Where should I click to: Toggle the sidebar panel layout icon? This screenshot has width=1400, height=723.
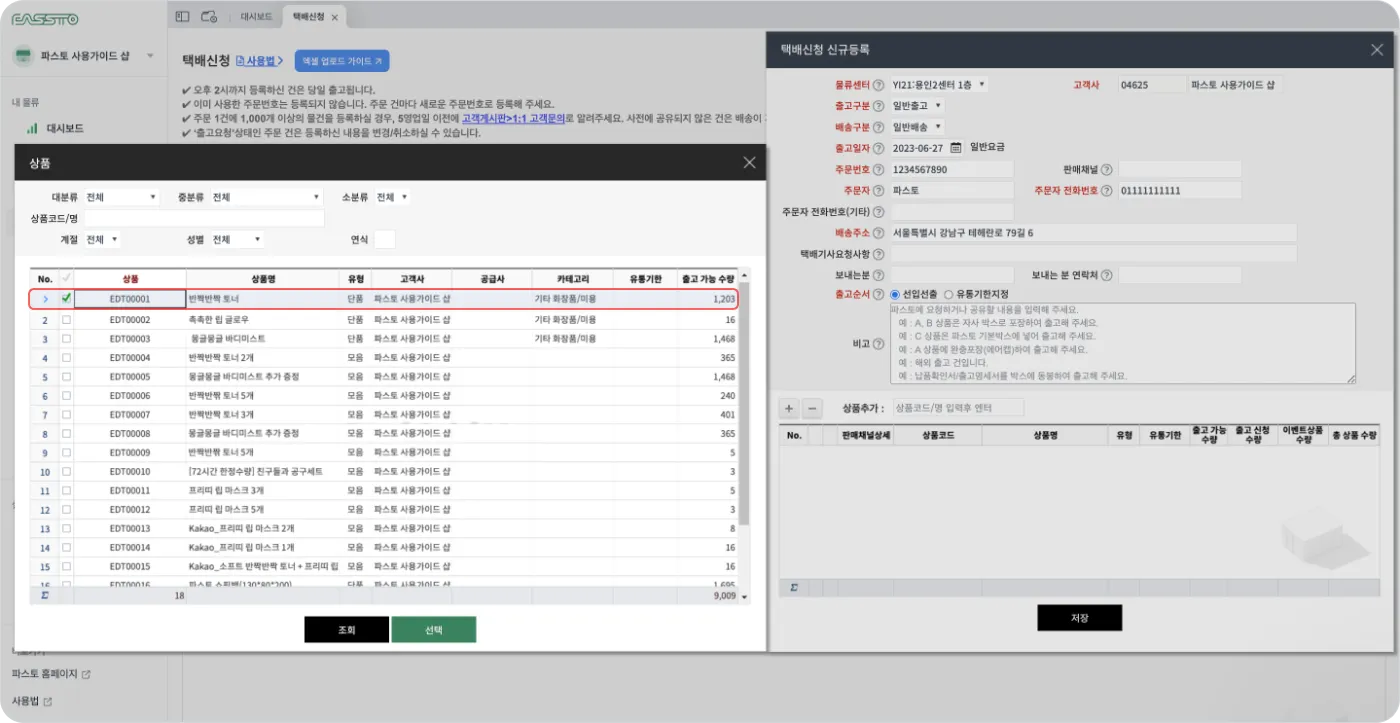pos(182,17)
